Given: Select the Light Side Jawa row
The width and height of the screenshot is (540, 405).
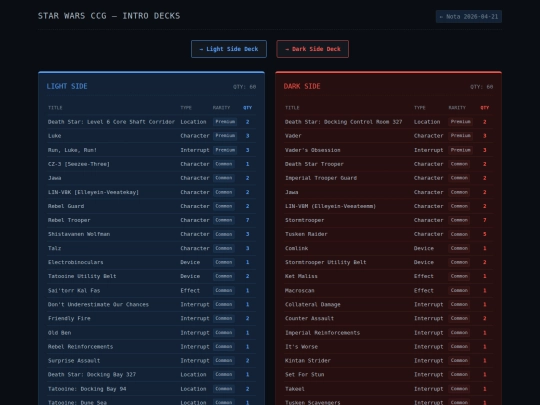Looking at the screenshot, I should pyautogui.click(x=151, y=178).
